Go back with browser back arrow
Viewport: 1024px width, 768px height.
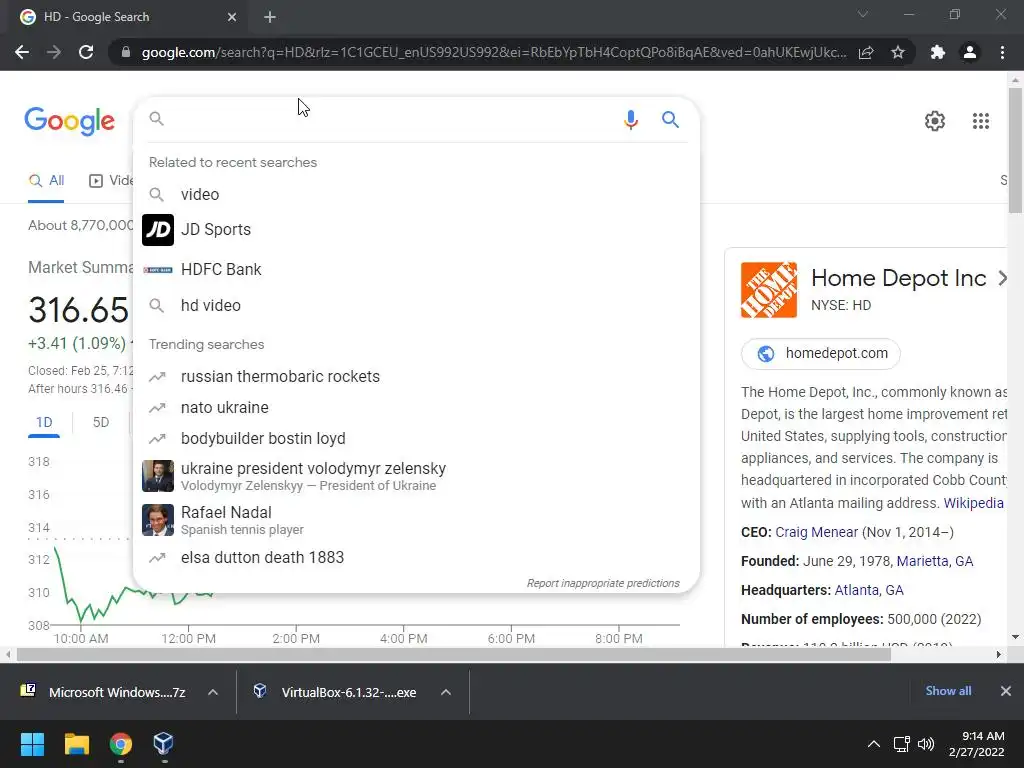tap(22, 52)
